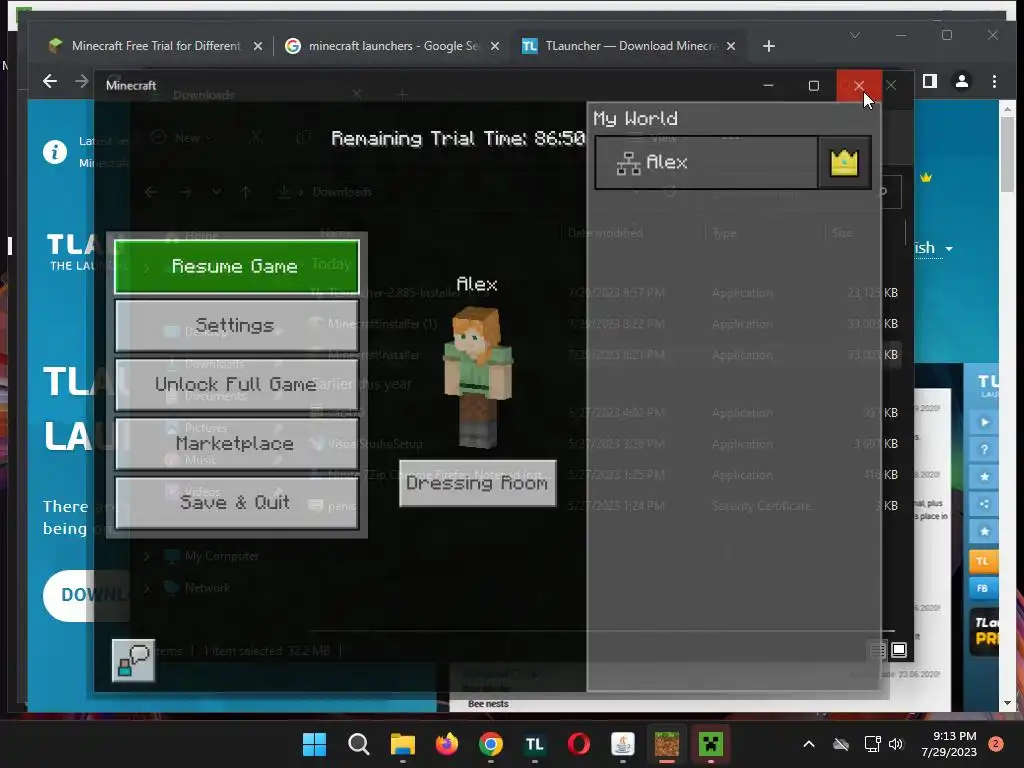Click the play icon in TLauncher sidebar
Image resolution: width=1024 pixels, height=768 pixels.
click(x=984, y=422)
